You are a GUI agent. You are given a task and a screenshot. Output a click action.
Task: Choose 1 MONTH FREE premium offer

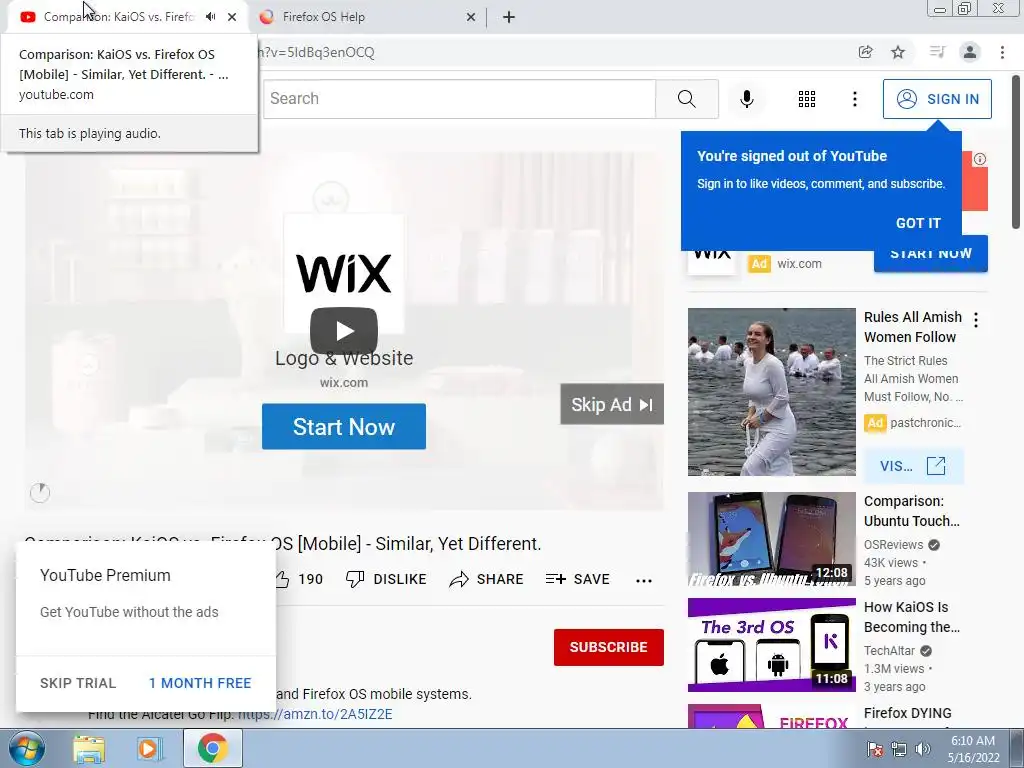200,683
